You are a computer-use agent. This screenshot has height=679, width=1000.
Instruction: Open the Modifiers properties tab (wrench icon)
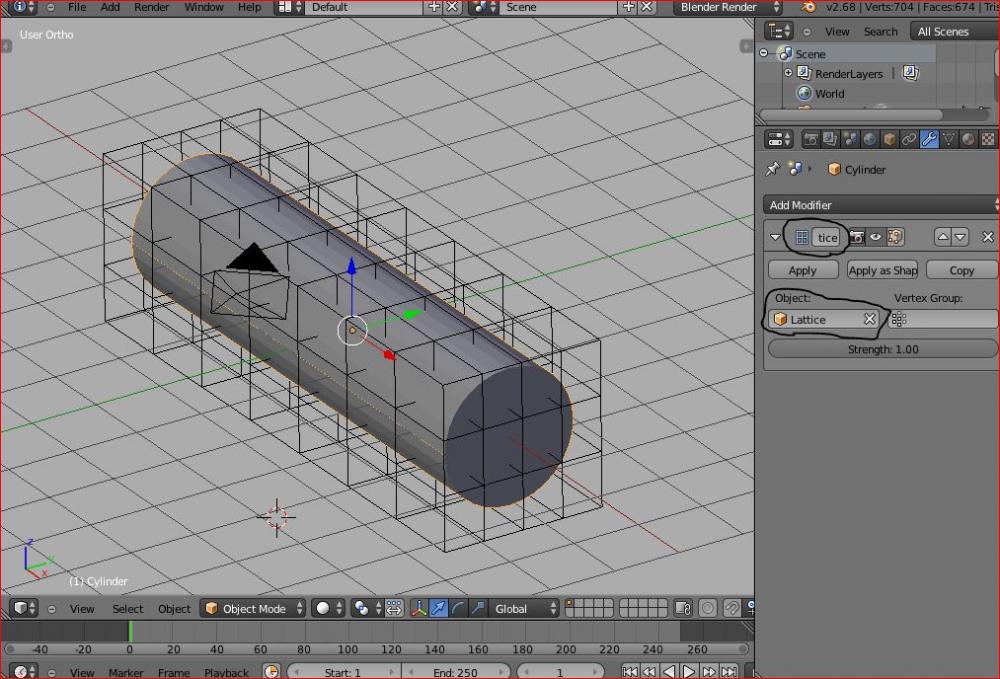pos(929,140)
